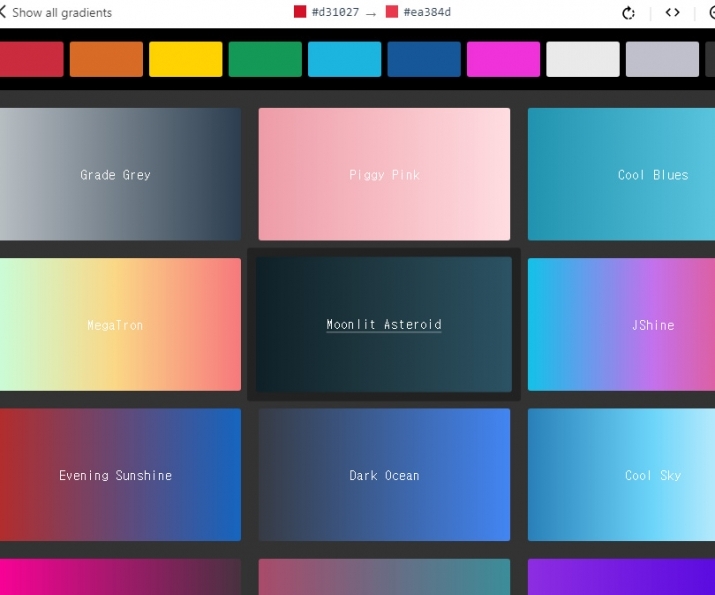Select the Cool Sky gradient card
The image size is (715, 595).
(621, 475)
